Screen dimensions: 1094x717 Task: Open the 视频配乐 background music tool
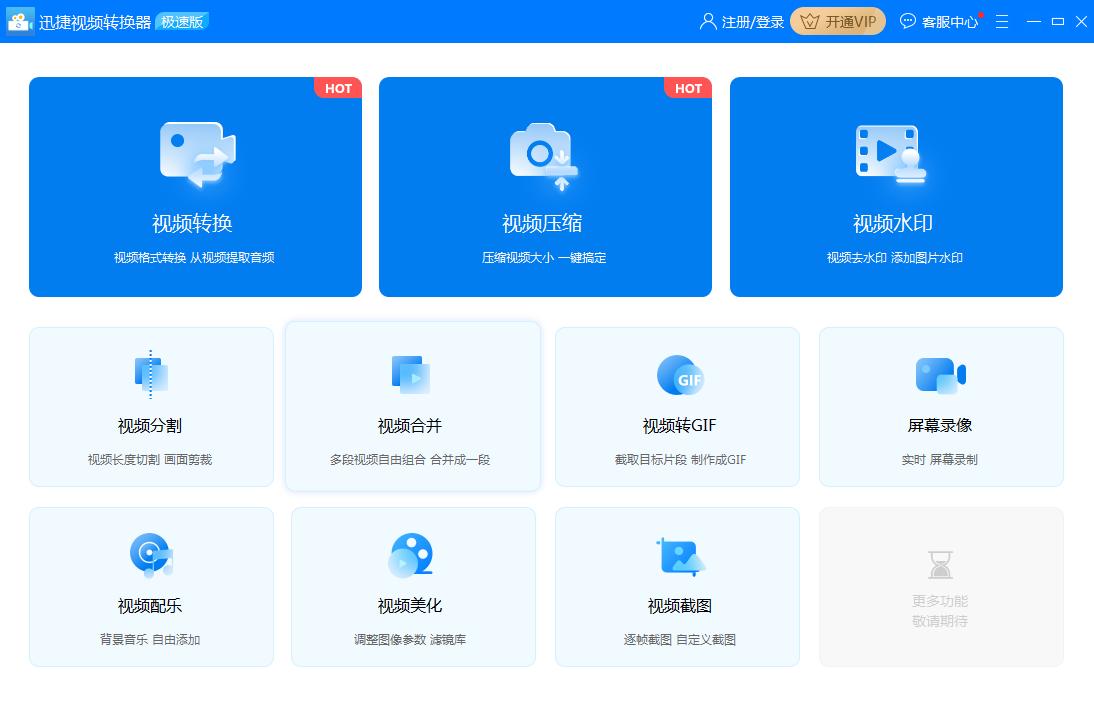tap(151, 586)
